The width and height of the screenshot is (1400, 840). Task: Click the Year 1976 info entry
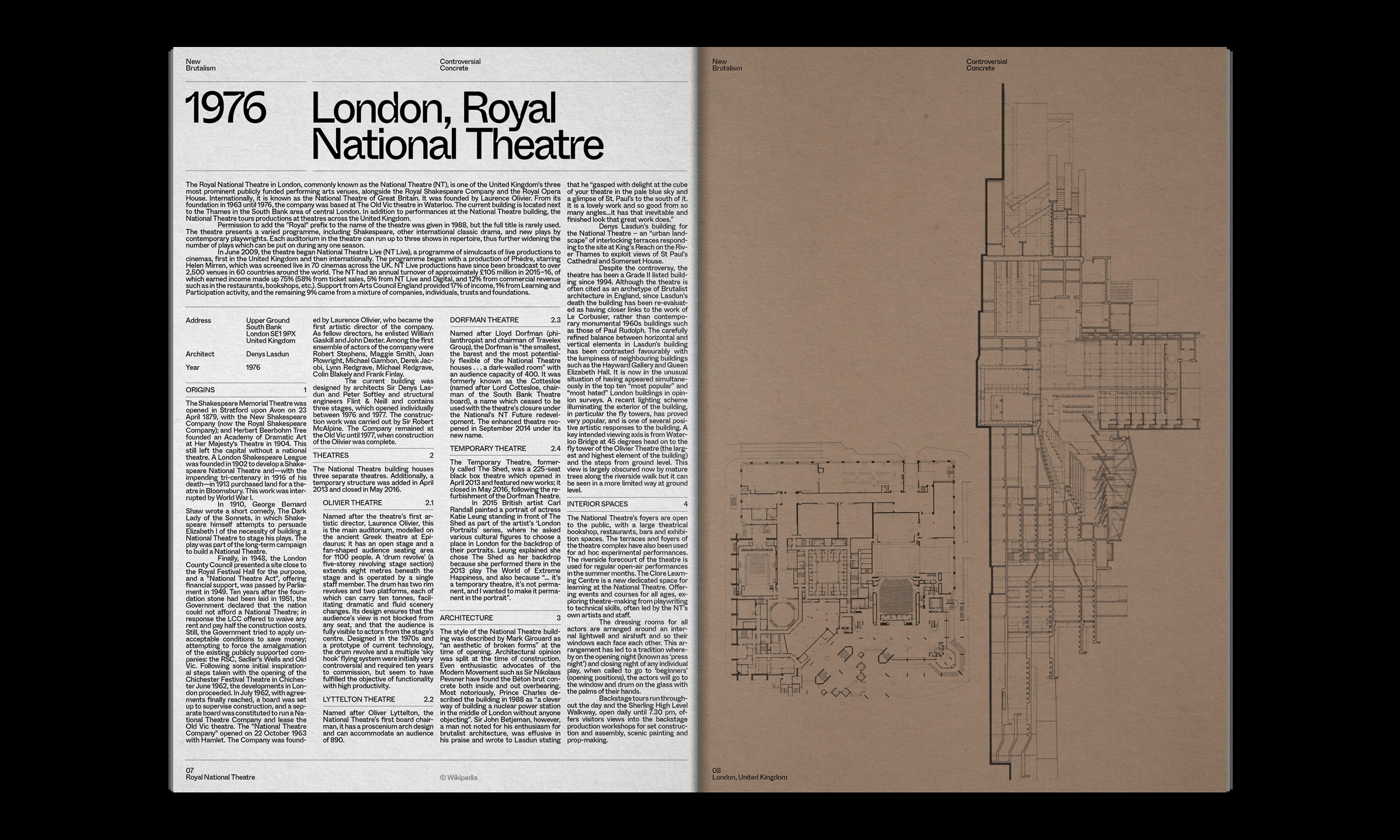pos(223,367)
